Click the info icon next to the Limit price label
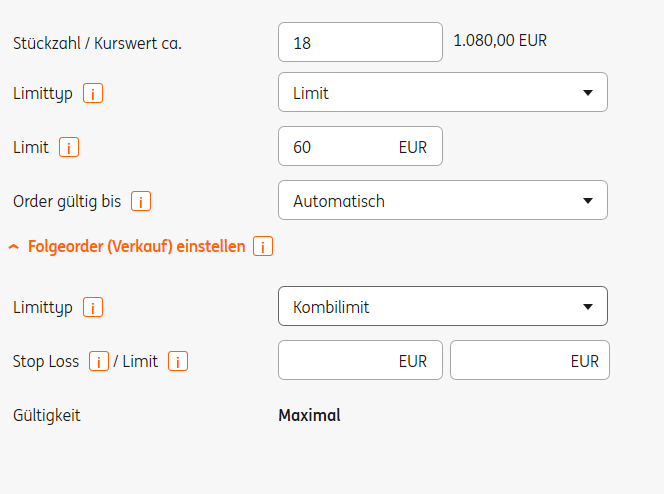 click(x=69, y=148)
